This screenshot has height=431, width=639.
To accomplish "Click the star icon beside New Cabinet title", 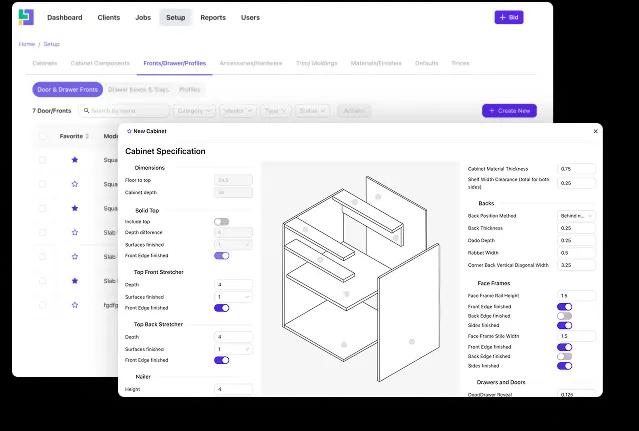I will pos(129,131).
